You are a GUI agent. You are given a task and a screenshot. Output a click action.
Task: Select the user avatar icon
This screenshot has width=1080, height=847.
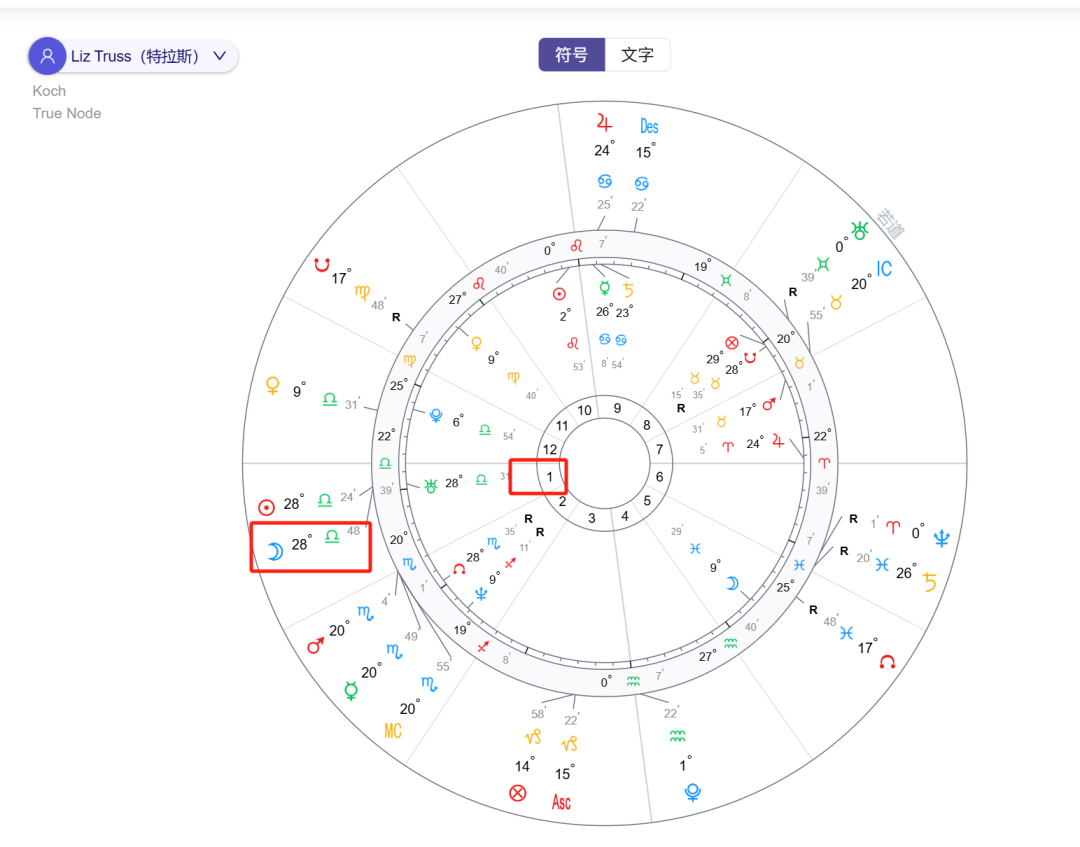(x=47, y=56)
